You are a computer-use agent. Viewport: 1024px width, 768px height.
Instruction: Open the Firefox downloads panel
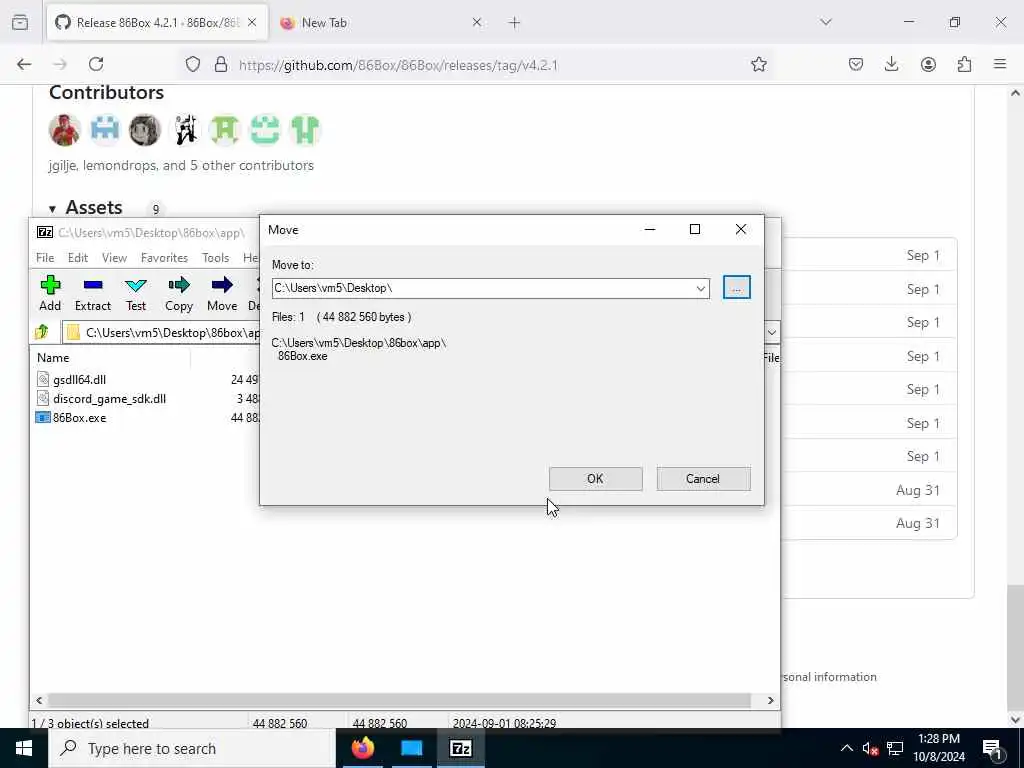pos(891,64)
